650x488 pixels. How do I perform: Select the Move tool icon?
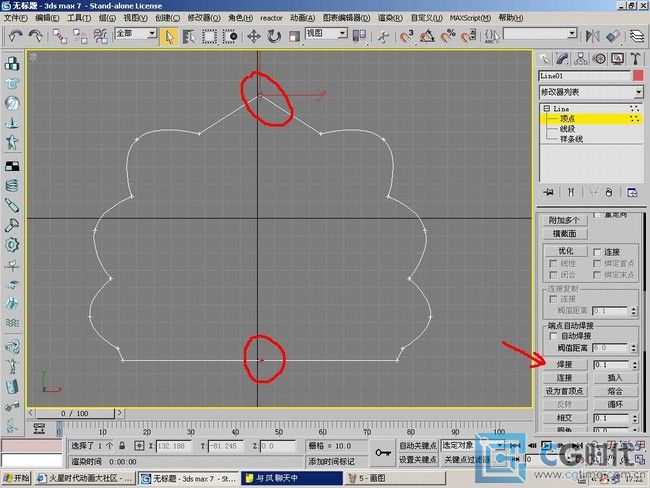pyautogui.click(x=254, y=36)
